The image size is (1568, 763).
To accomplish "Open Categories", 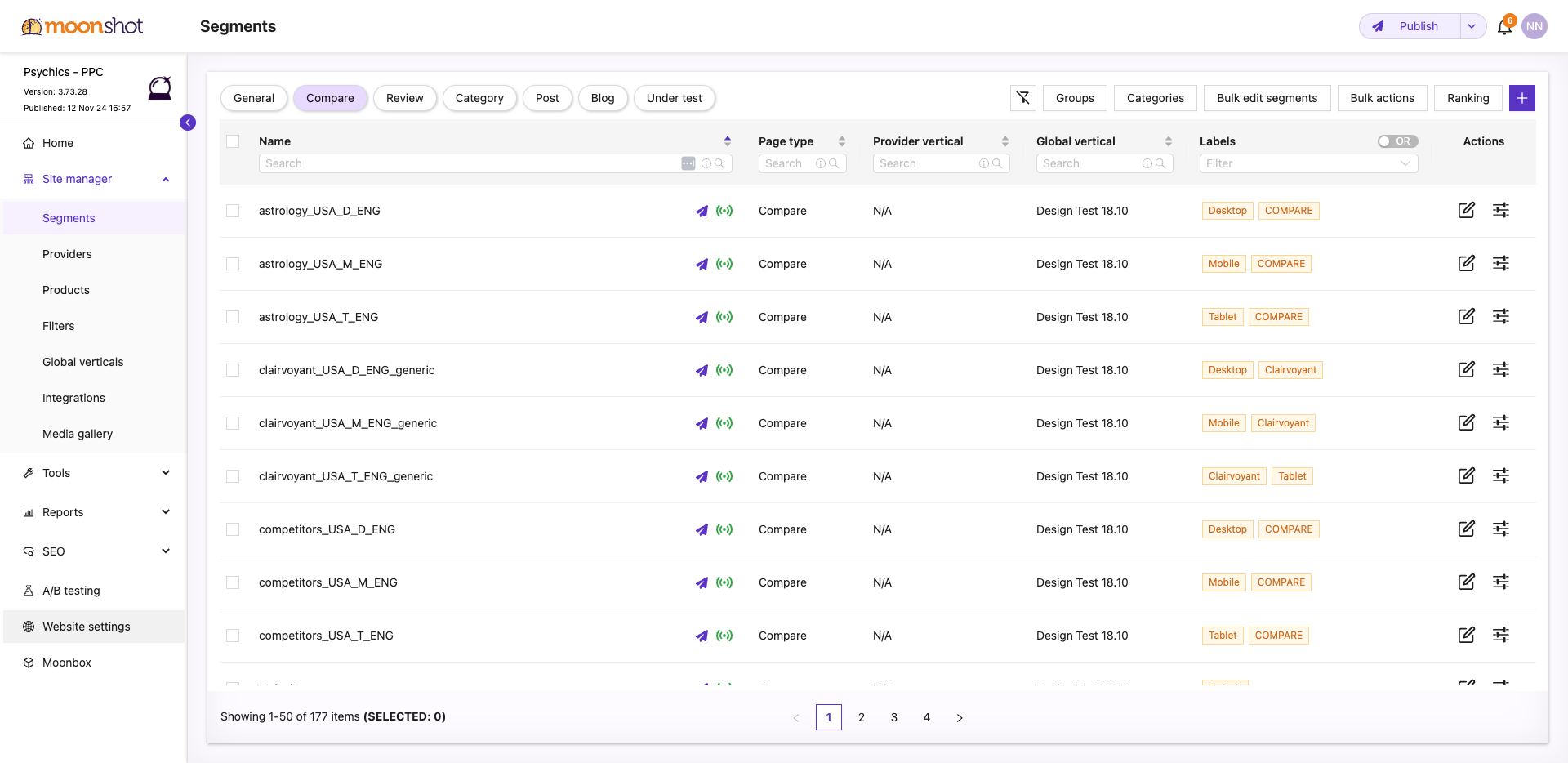I will 1156,98.
